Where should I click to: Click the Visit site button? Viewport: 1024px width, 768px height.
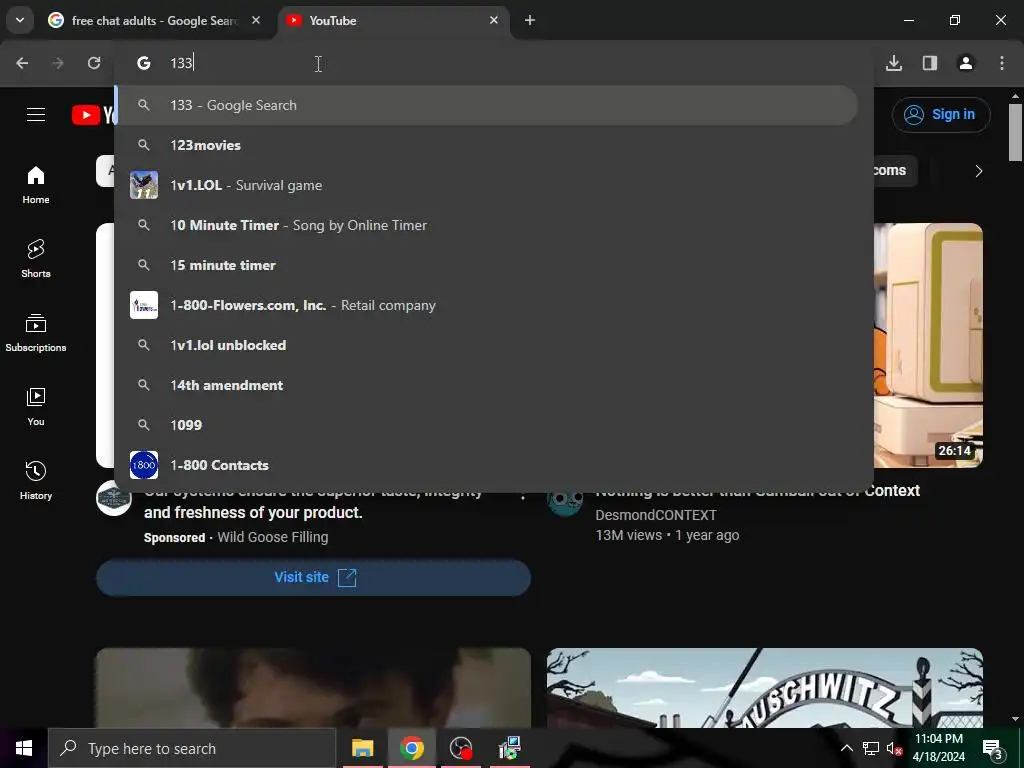pos(313,577)
